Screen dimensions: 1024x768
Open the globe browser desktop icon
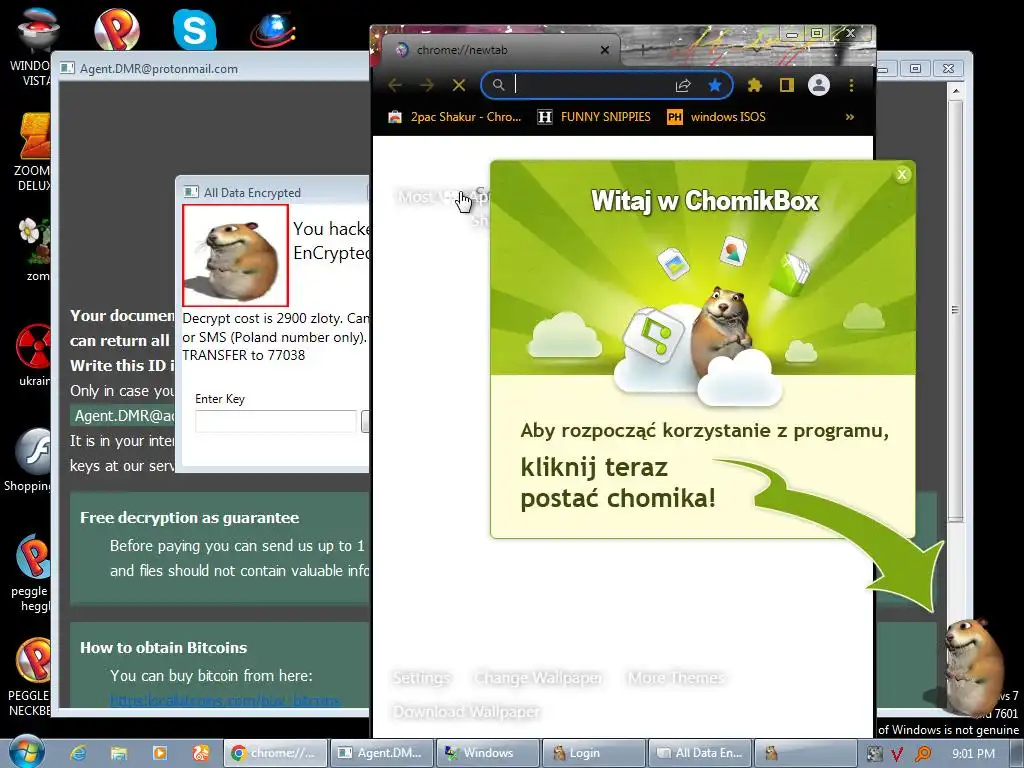[x=273, y=29]
